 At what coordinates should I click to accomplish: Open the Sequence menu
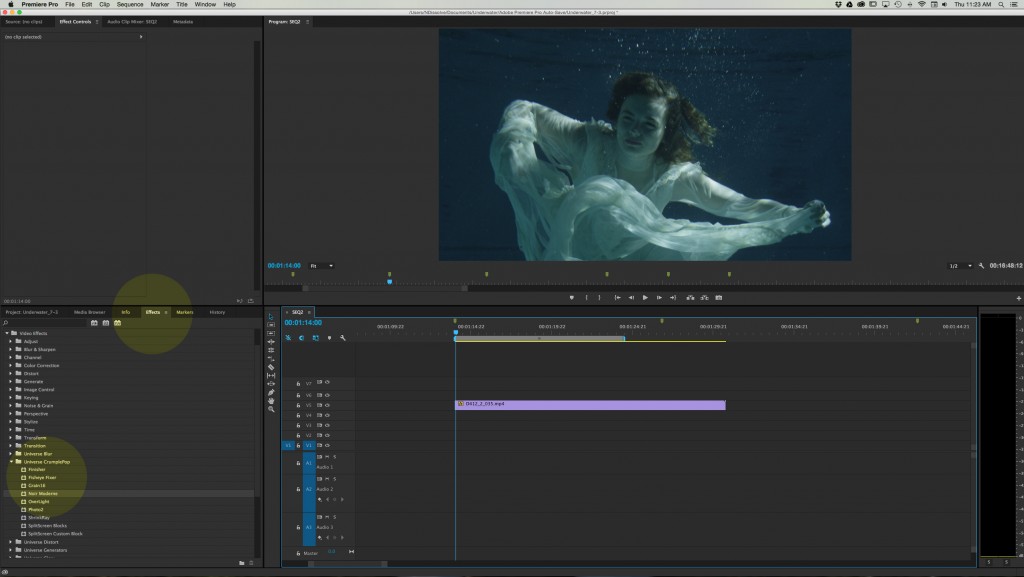pos(130,4)
